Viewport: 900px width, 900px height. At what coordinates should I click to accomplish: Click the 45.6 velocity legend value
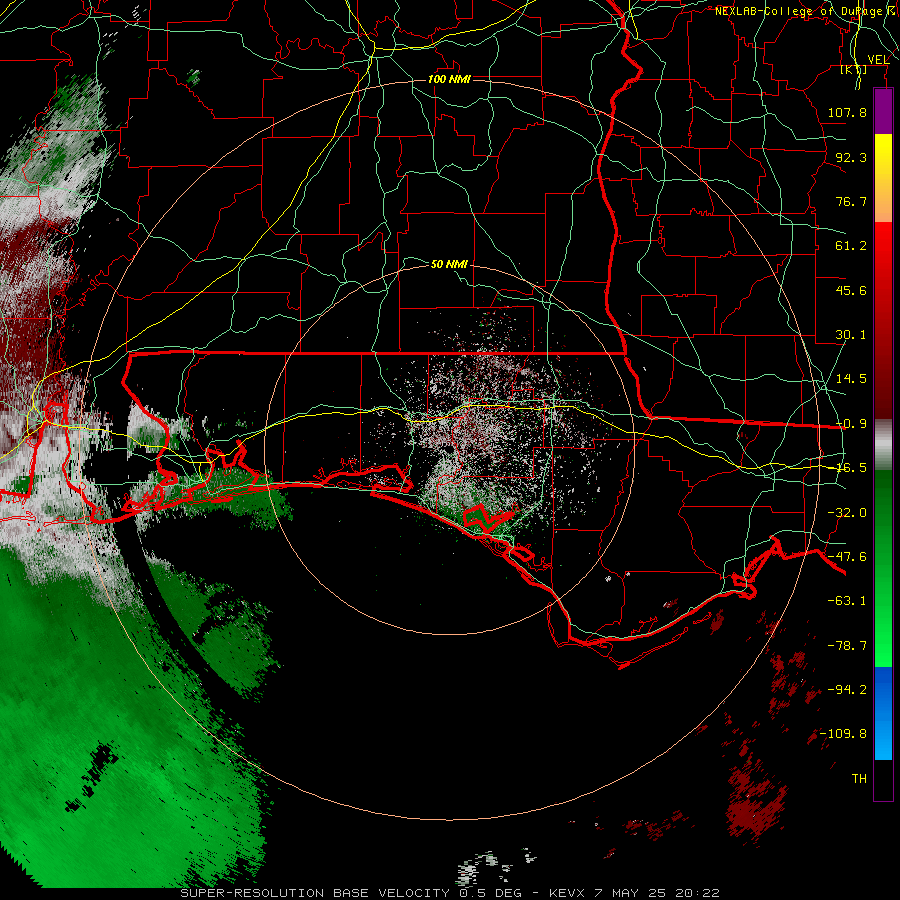pos(851,290)
